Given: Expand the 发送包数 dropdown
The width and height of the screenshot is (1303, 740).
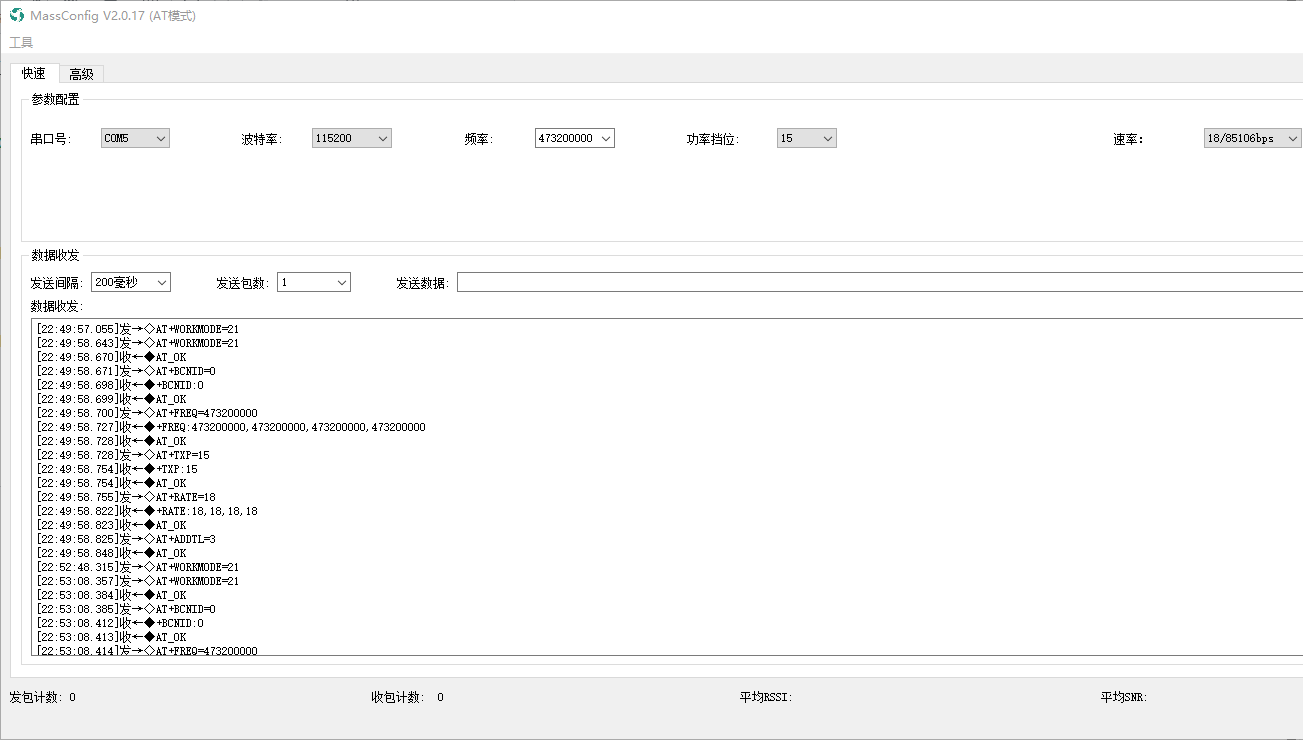Looking at the screenshot, I should click(x=314, y=282).
